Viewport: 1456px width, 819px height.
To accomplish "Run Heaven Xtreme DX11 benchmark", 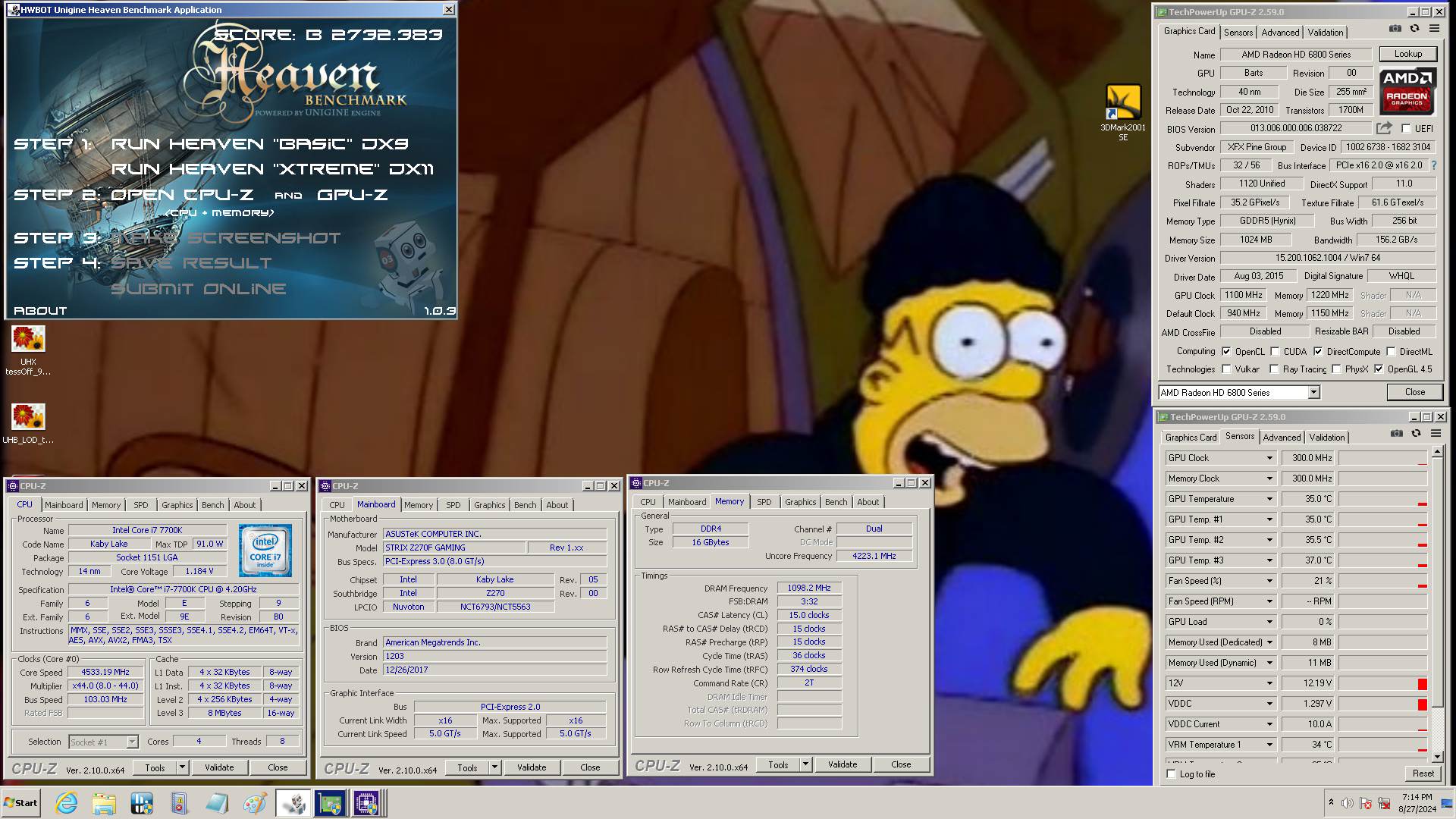I will (x=272, y=168).
